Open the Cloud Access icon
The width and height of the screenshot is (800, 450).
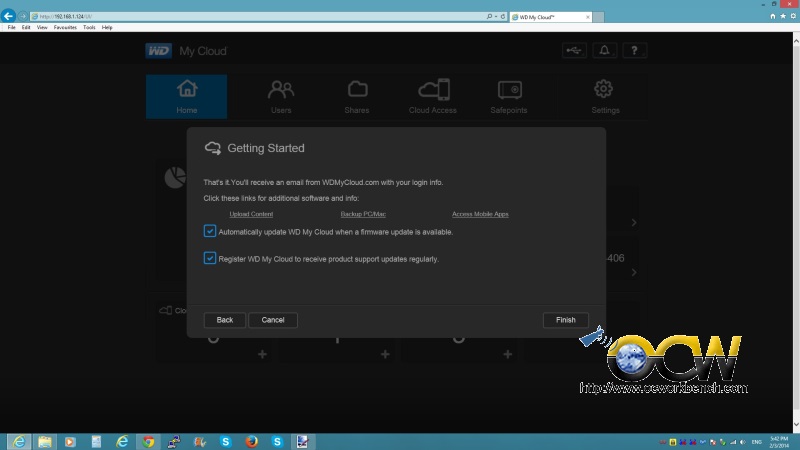(x=434, y=90)
